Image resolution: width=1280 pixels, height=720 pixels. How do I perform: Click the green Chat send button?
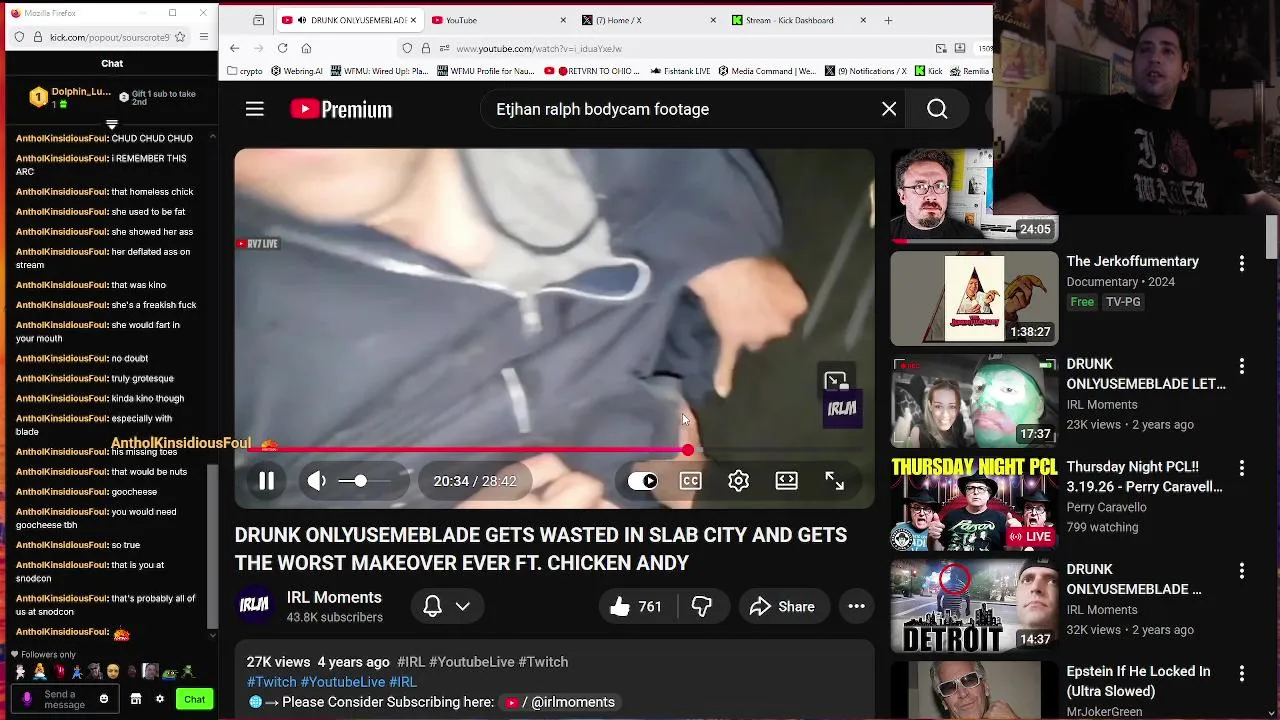pyautogui.click(x=195, y=699)
